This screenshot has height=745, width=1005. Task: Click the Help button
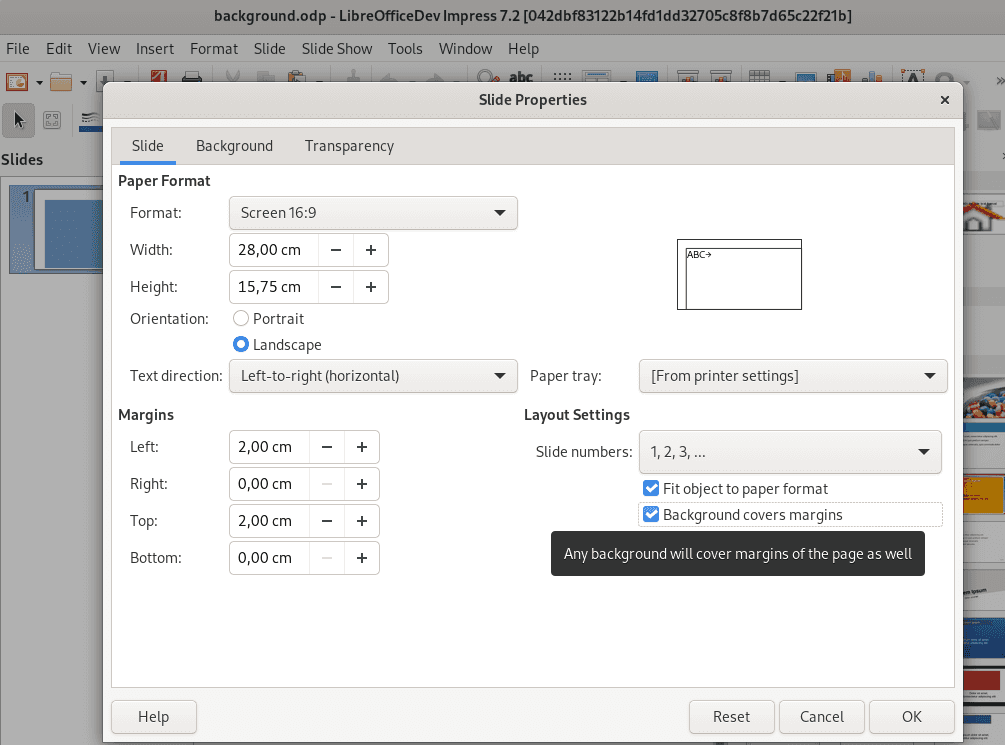pos(153,716)
